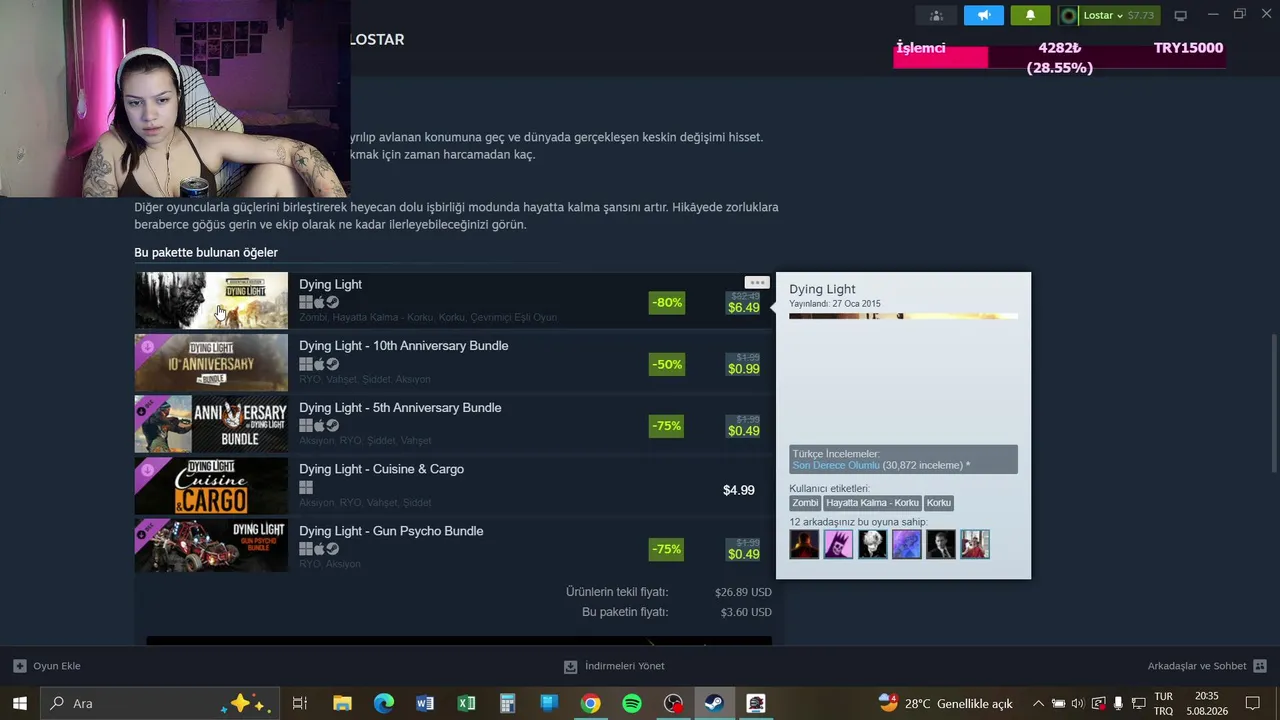Open the LOSTAR profile tab

pos(376,40)
